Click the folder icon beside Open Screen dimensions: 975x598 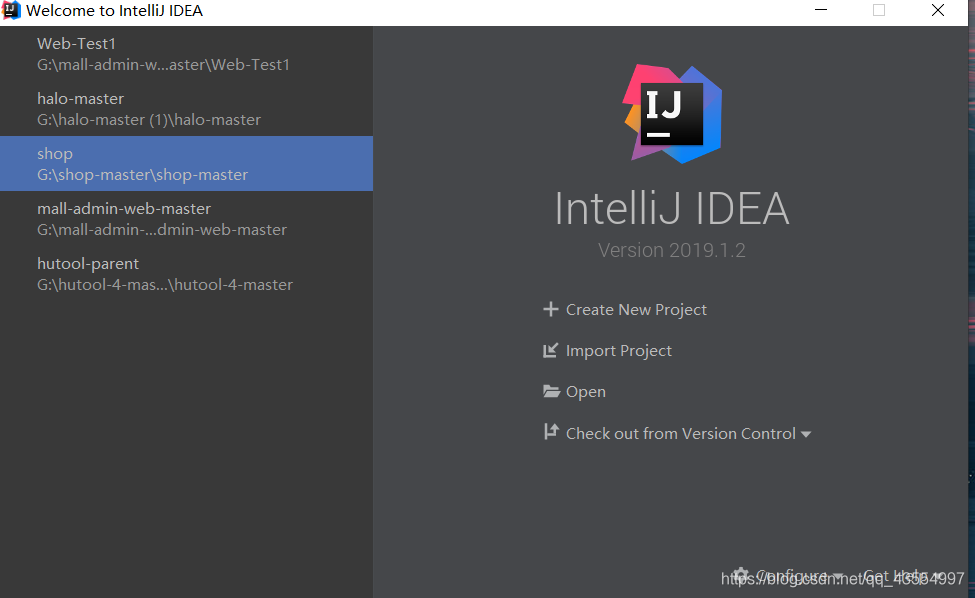tap(551, 392)
